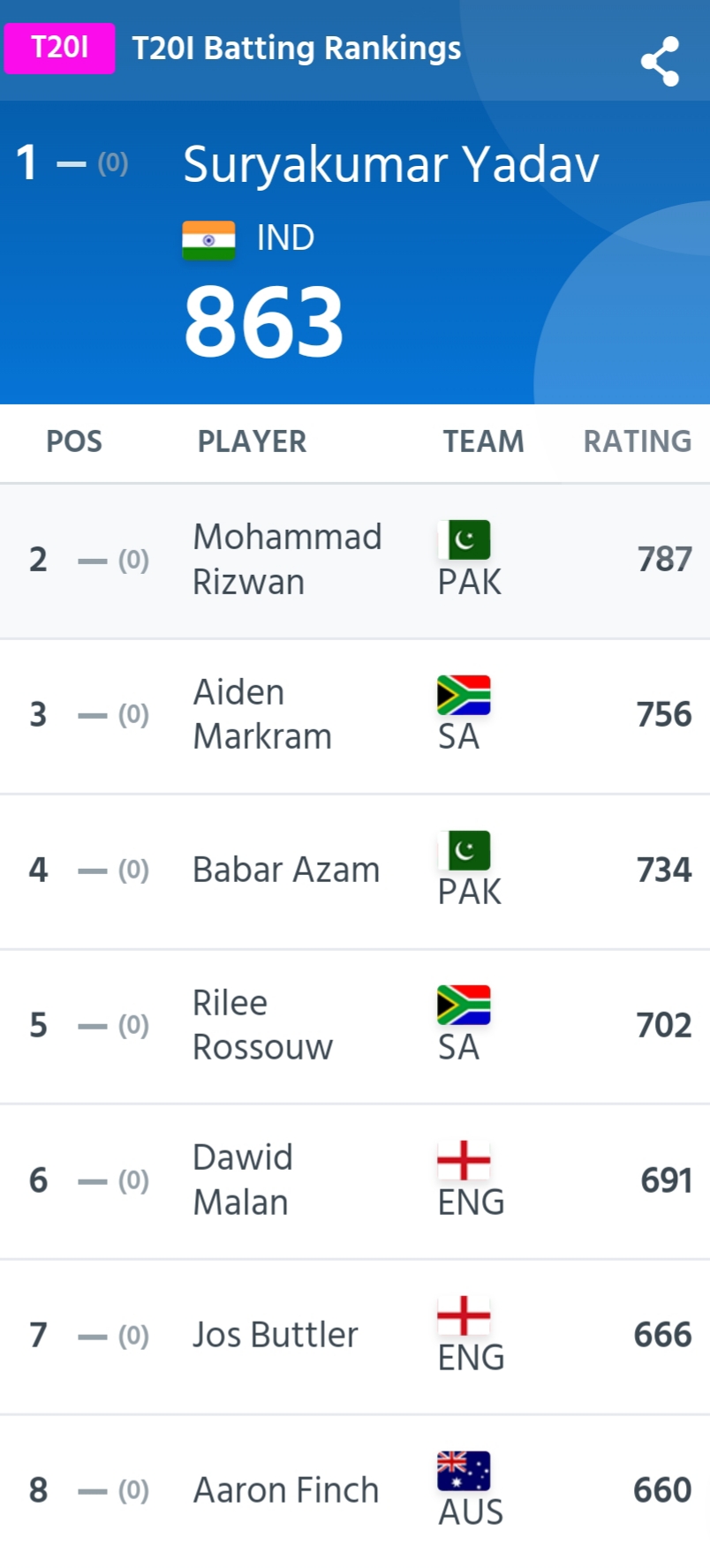710x1568 pixels.
Task: Click South Africa flag beside Aiden Markram
Action: (464, 695)
